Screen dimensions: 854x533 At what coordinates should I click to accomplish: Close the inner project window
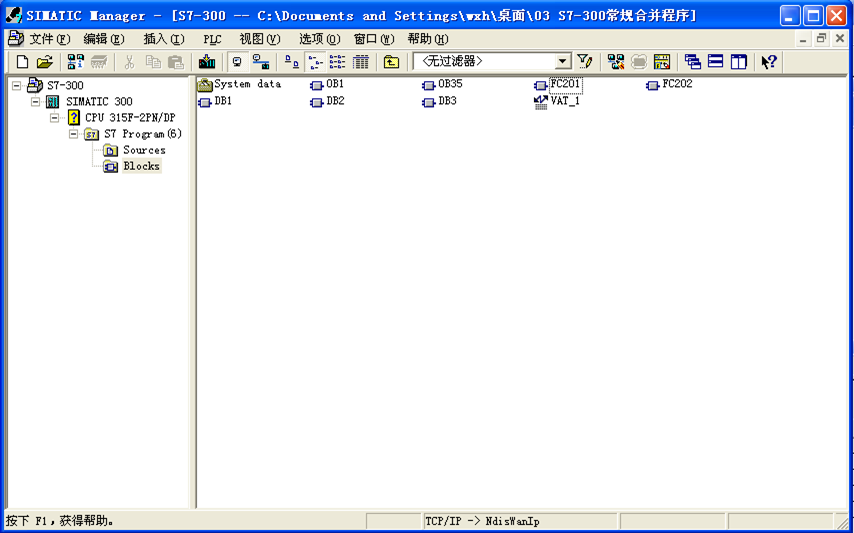tap(840, 39)
